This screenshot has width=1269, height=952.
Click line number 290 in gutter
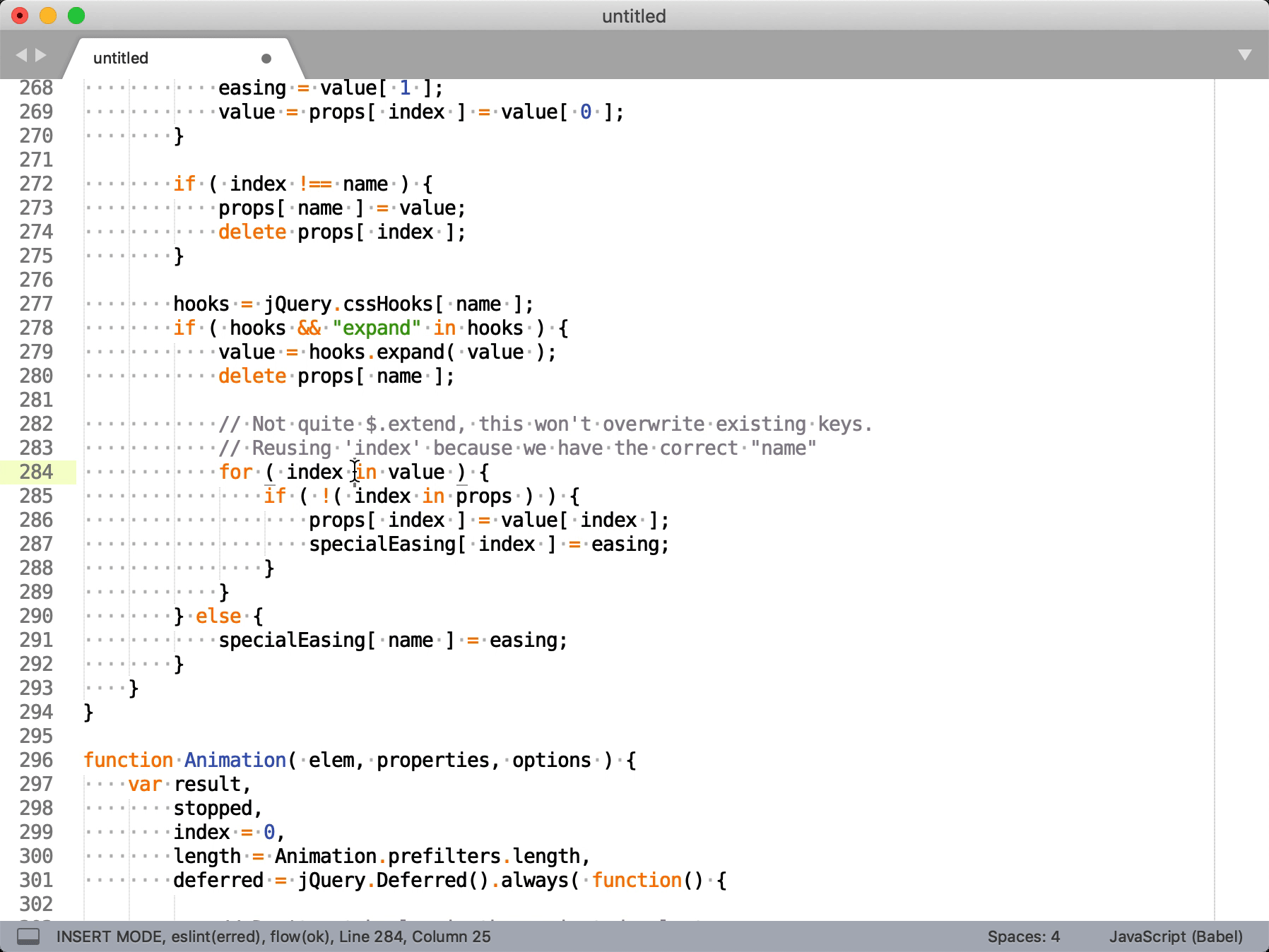36,616
